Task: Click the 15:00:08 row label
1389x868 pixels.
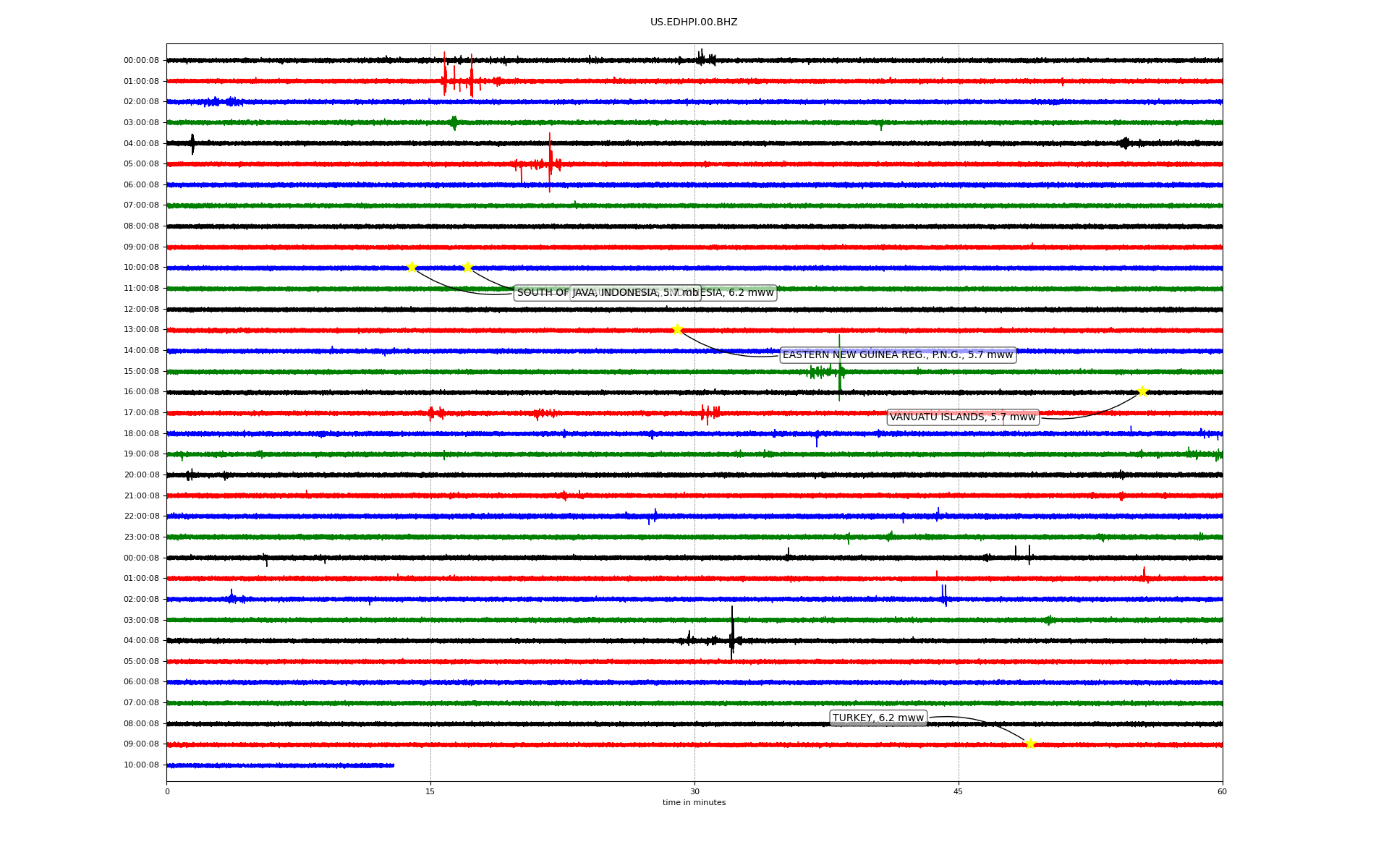Action: 141,372
